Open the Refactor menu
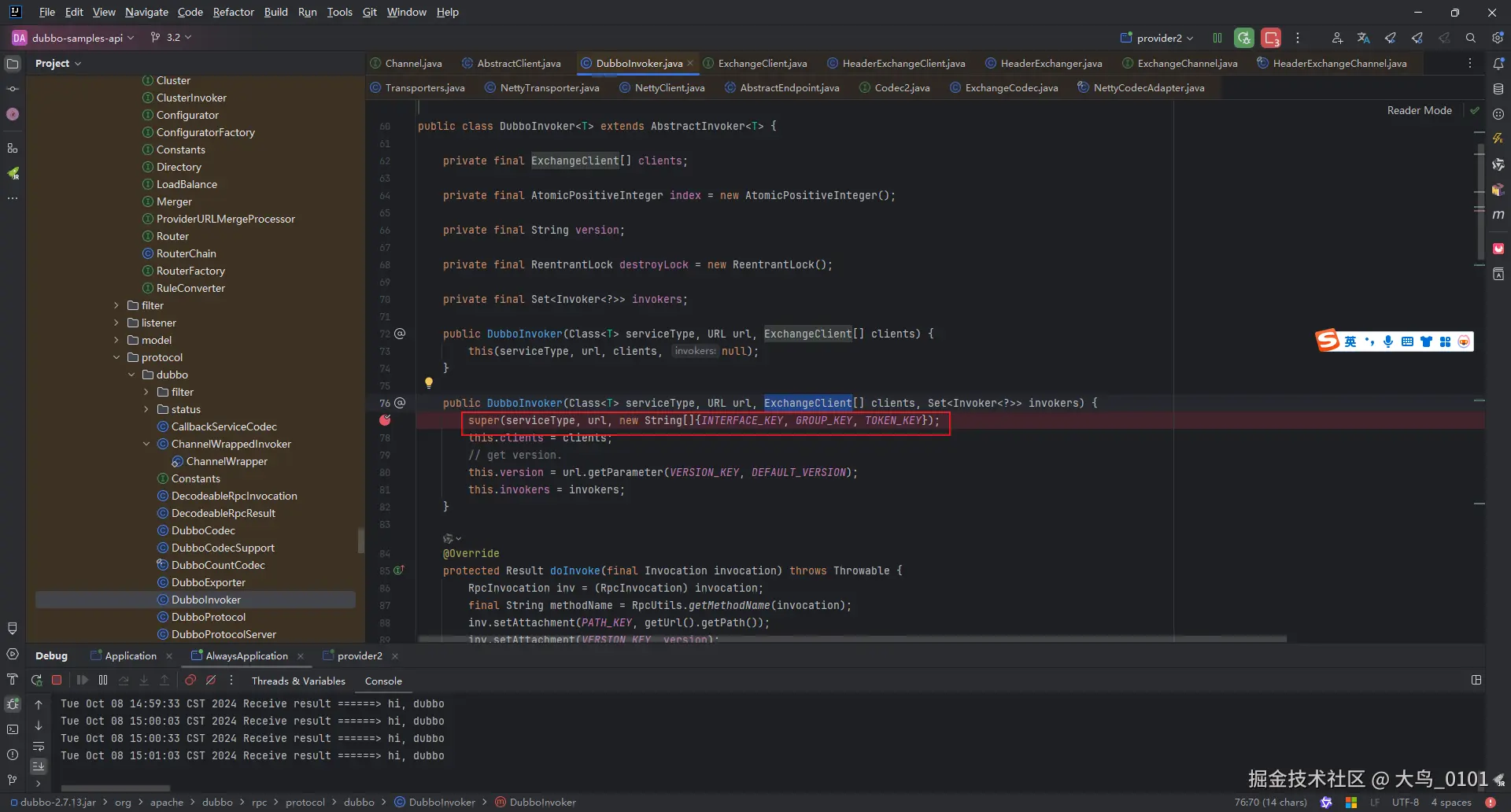Screen dimensions: 1511x812 [233, 12]
